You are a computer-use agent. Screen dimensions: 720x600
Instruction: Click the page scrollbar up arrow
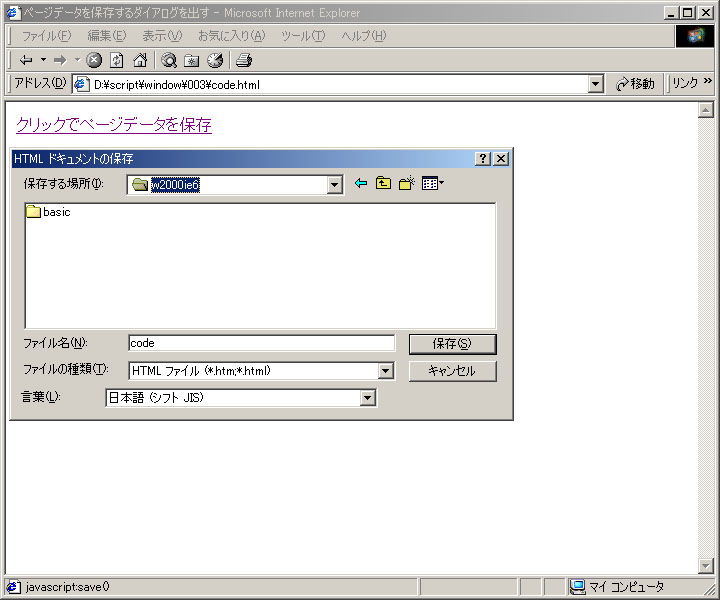pyautogui.click(x=705, y=110)
